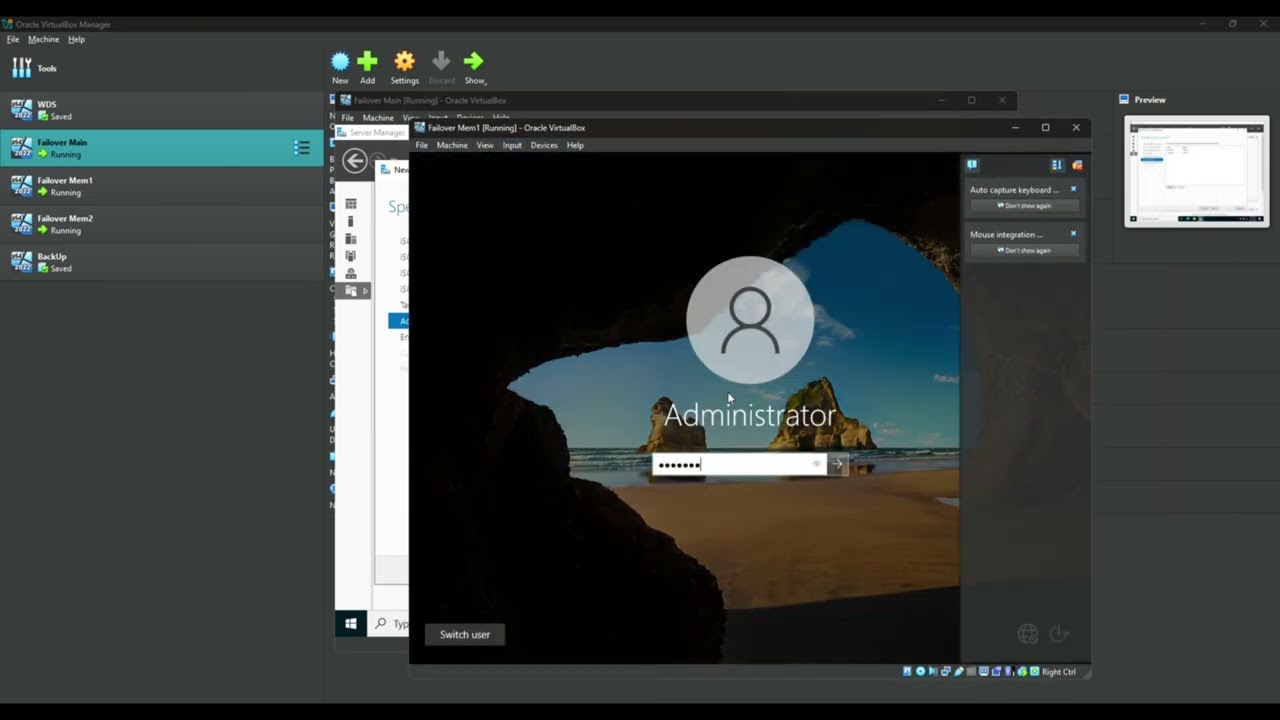Screen dimensions: 1280x720
Task: Submit password with the arrow button
Action: 837,464
